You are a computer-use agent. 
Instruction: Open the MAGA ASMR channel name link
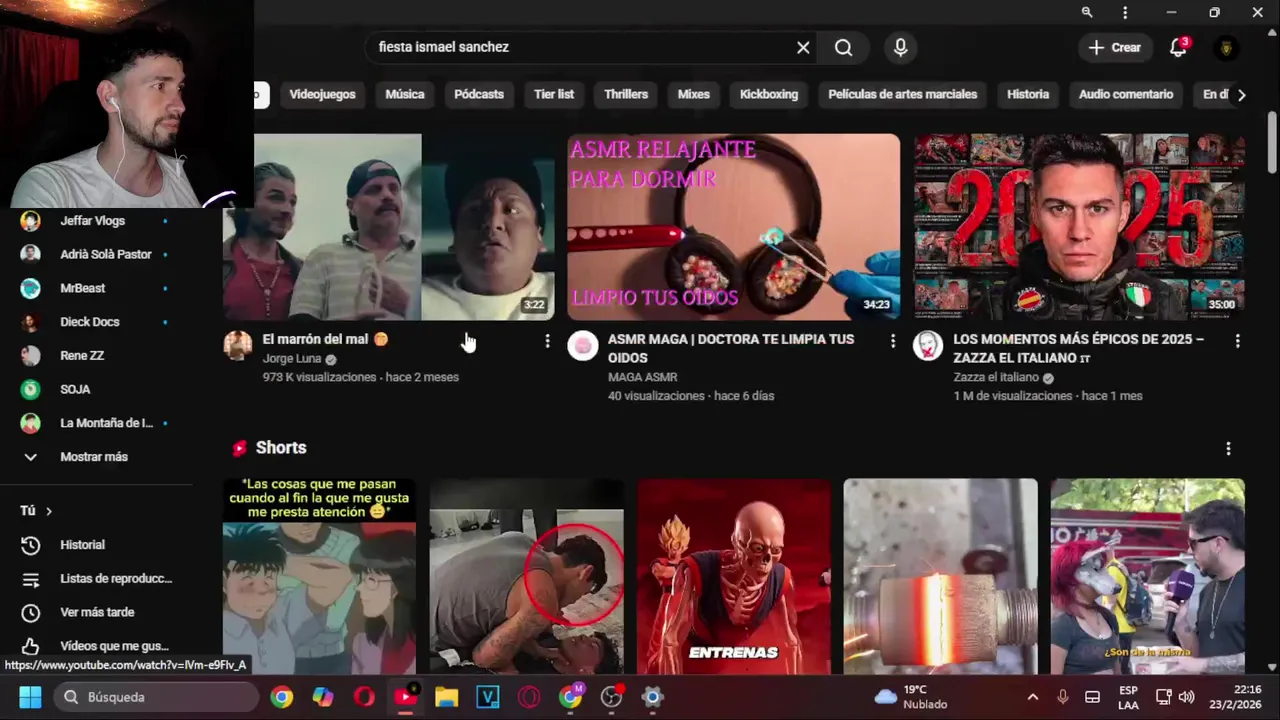click(x=643, y=377)
